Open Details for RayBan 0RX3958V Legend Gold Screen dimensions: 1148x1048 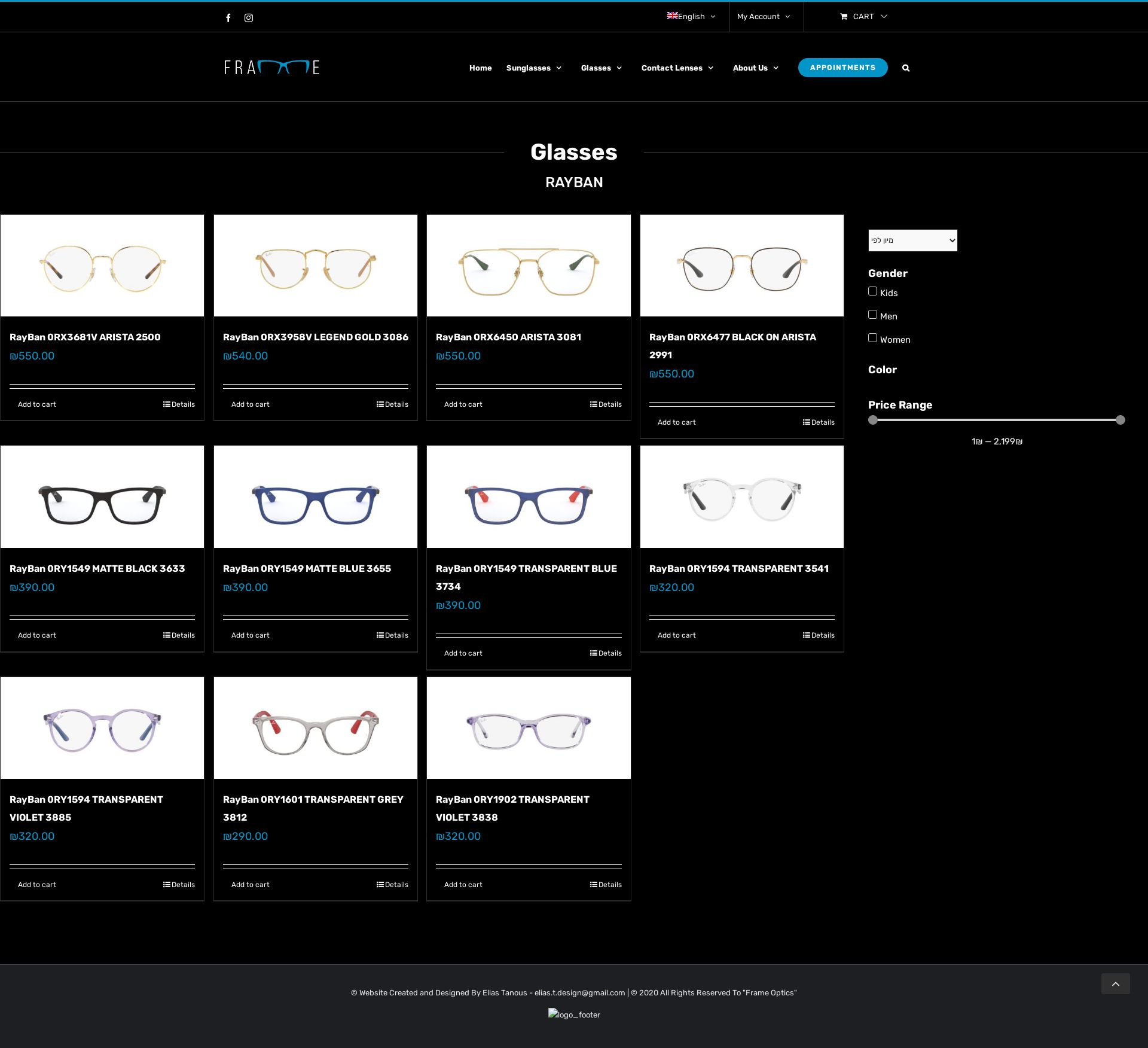[x=392, y=404]
